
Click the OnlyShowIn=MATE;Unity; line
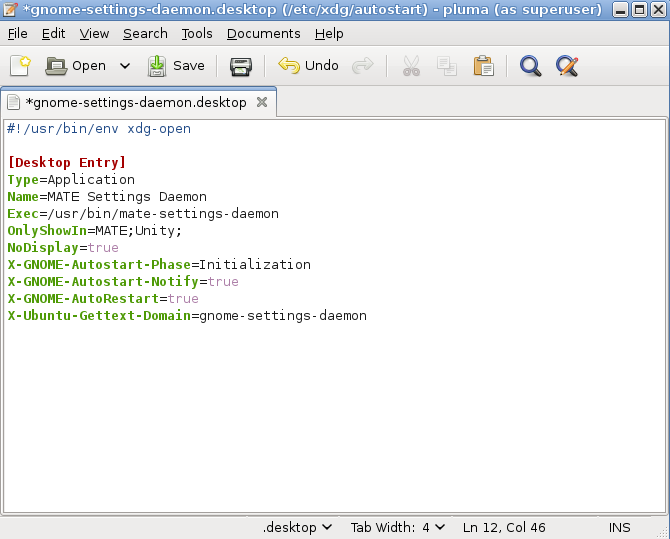pos(94,231)
